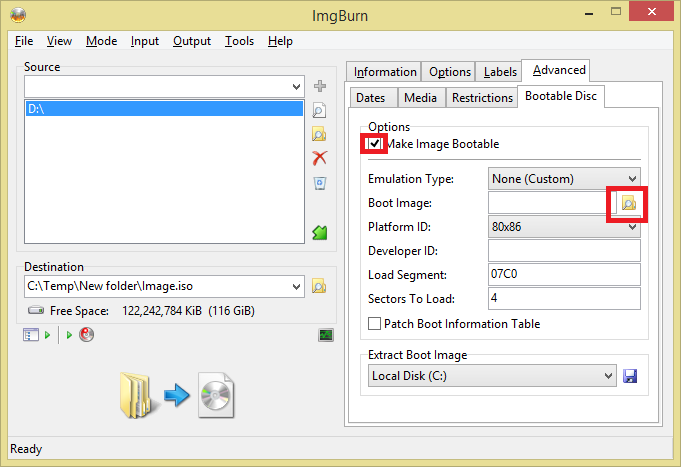Screen dimensions: 682x469
Task: Enable Patch Boot Information Table
Action: pos(374,324)
